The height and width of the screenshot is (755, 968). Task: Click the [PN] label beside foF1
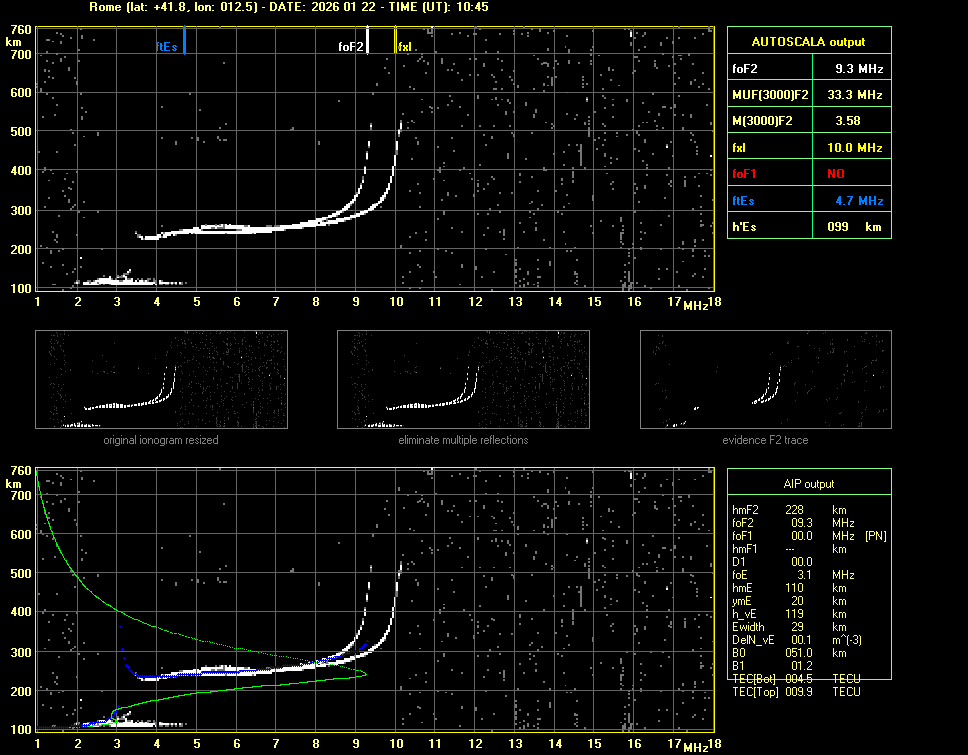(875, 536)
